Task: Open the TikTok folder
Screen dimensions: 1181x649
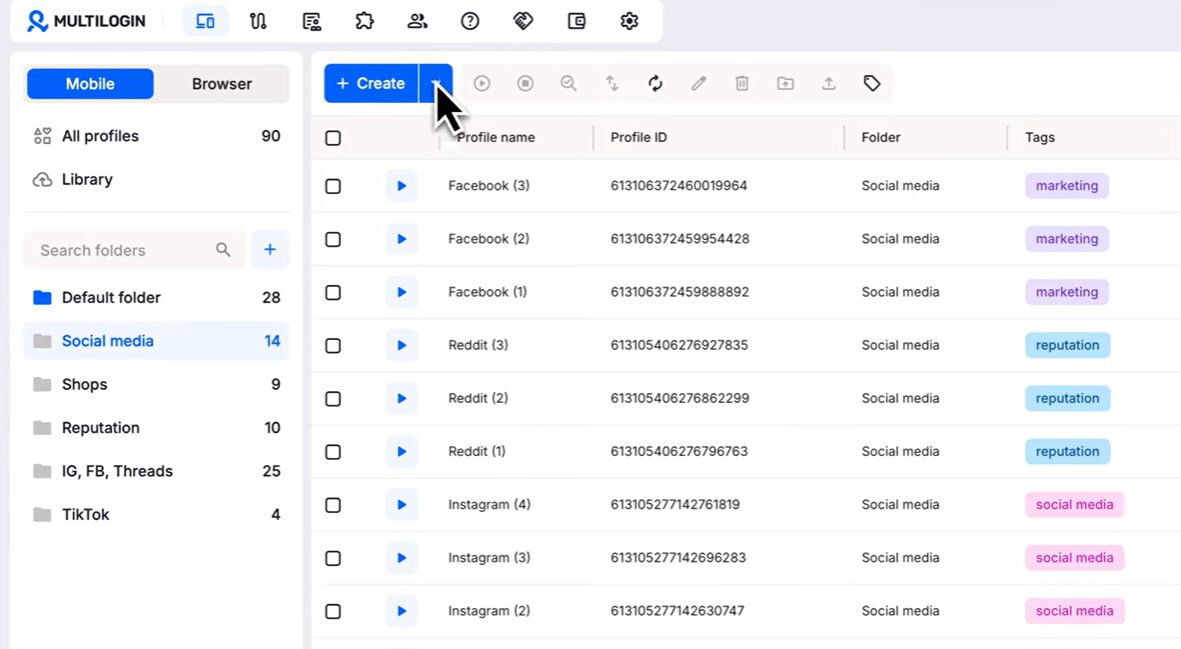Action: [x=157, y=514]
